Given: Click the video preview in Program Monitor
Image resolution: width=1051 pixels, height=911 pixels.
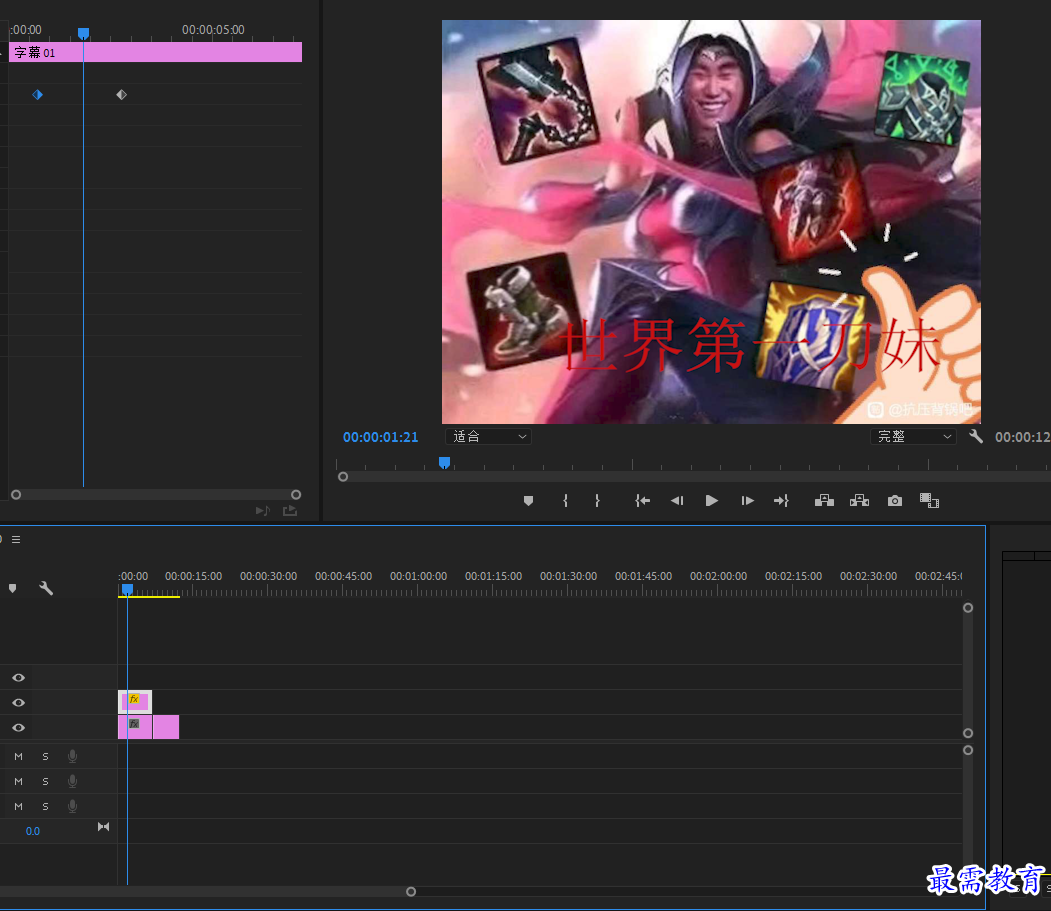Looking at the screenshot, I should (711, 222).
